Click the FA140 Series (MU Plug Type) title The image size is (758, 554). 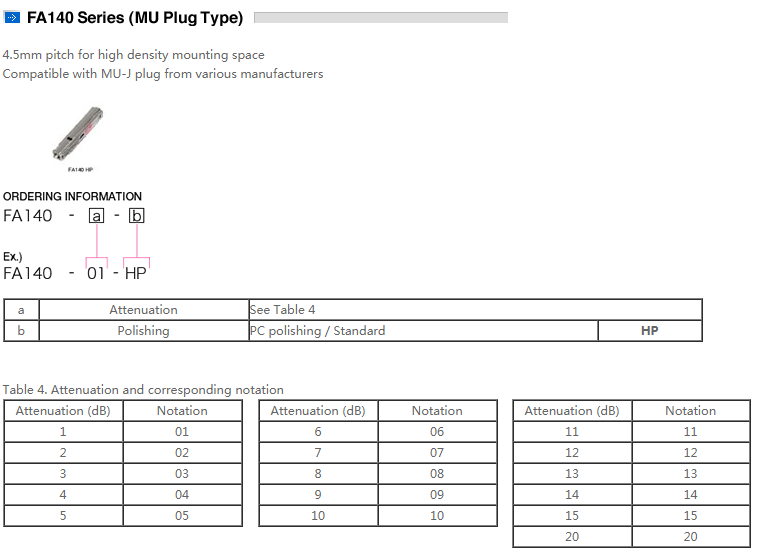(x=135, y=17)
